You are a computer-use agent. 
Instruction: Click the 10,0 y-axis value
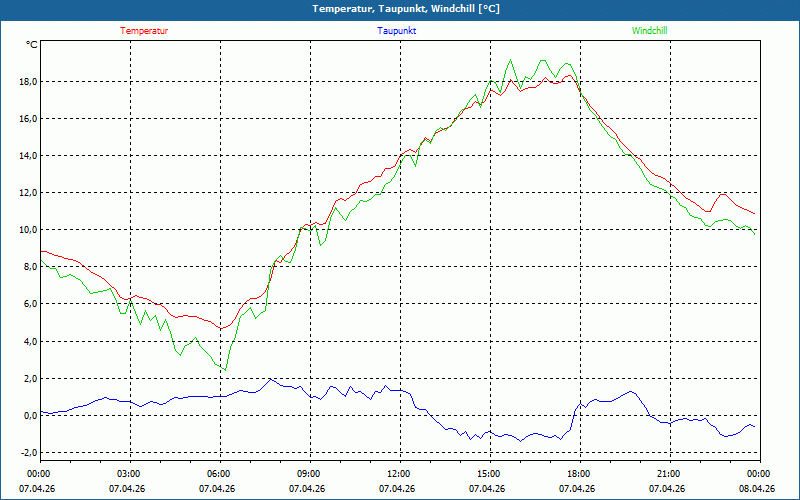[28, 230]
